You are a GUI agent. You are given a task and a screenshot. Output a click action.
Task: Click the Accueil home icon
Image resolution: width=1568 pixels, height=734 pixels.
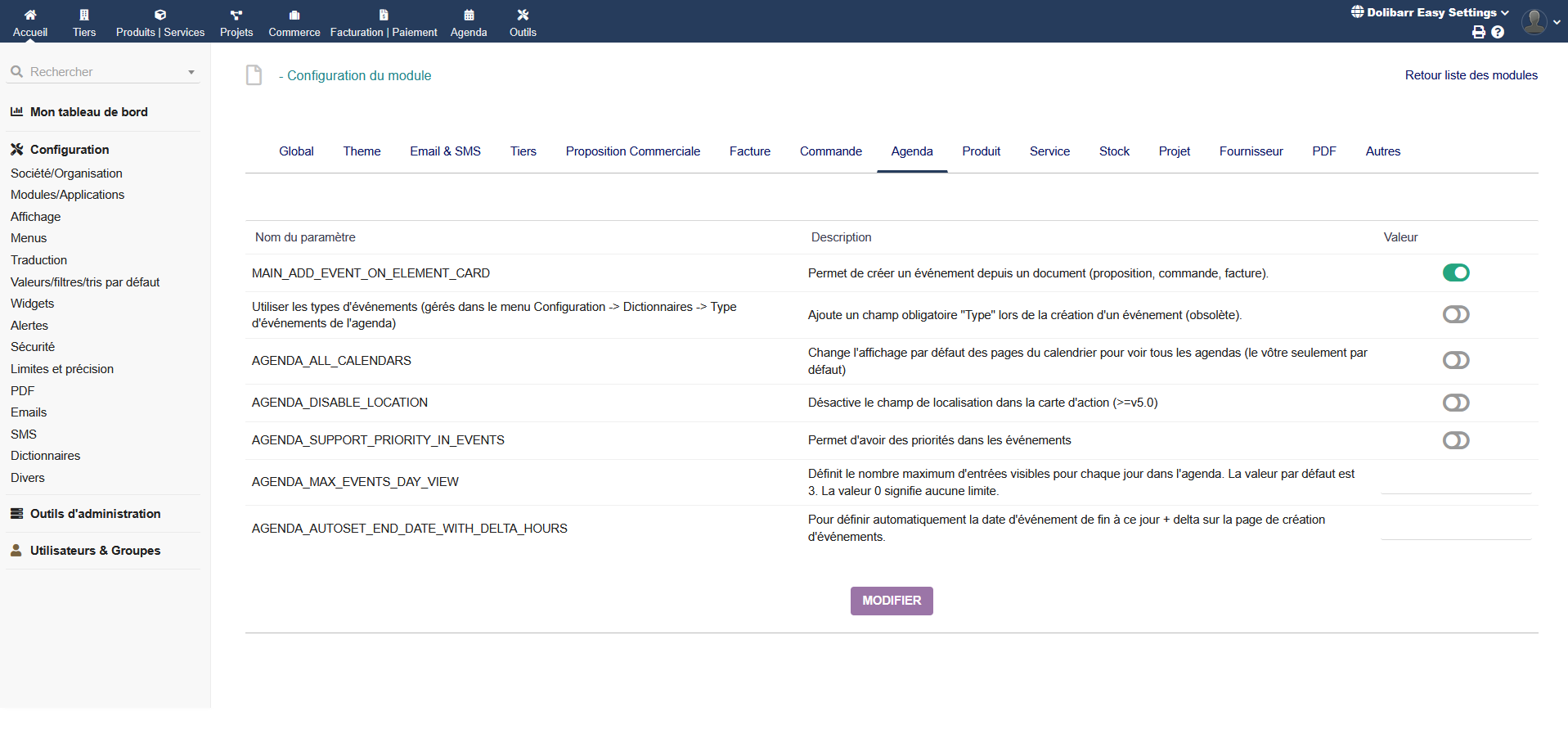coord(30,15)
